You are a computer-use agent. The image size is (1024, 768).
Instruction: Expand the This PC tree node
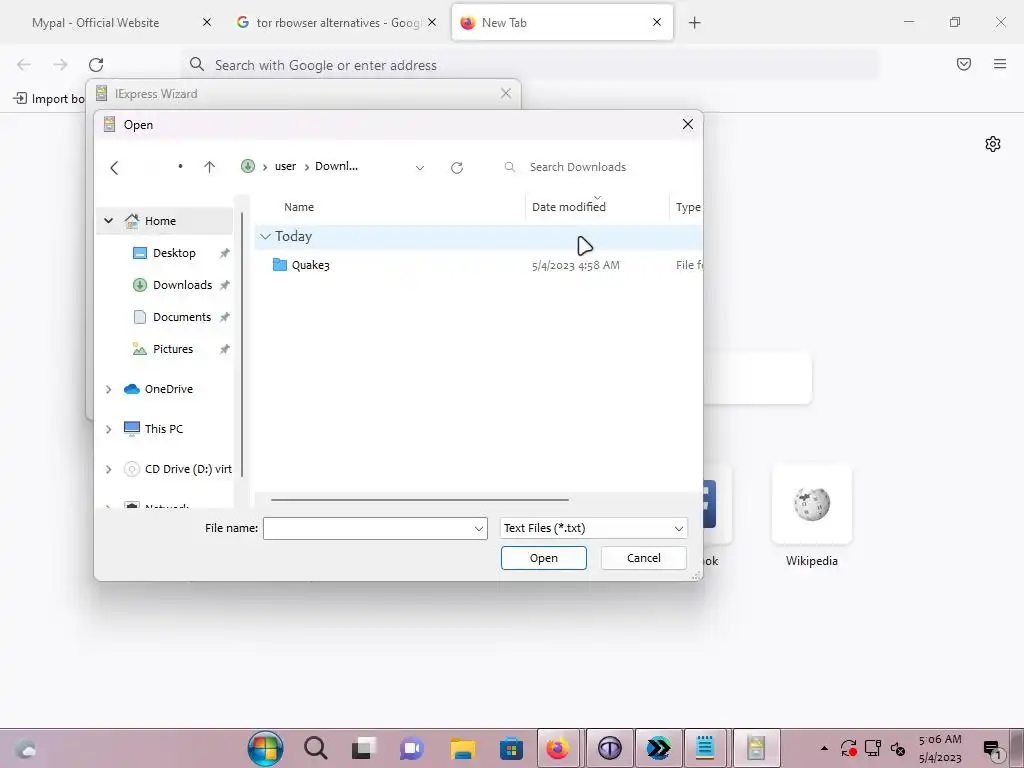pyautogui.click(x=108, y=429)
